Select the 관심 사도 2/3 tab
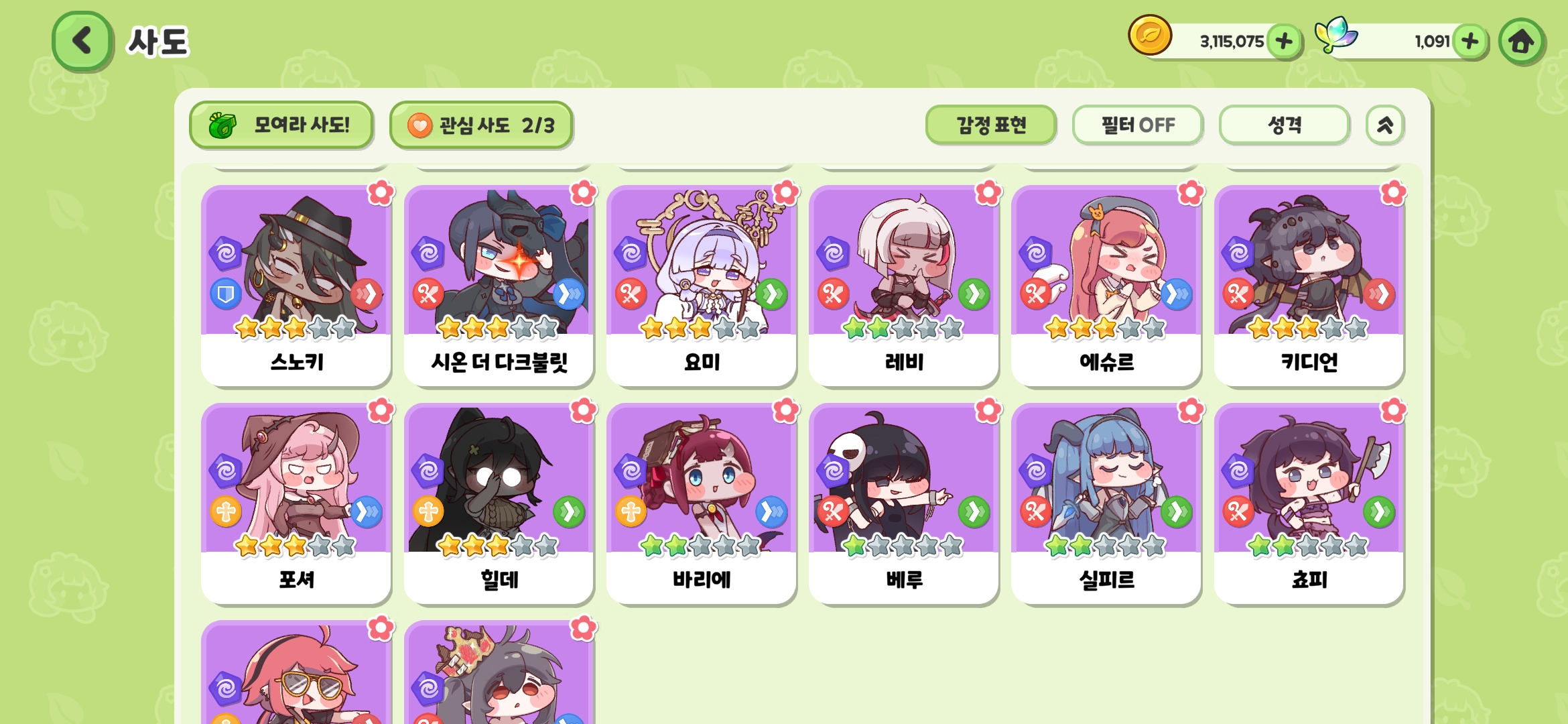The width and height of the screenshot is (1568, 724). 480,125
